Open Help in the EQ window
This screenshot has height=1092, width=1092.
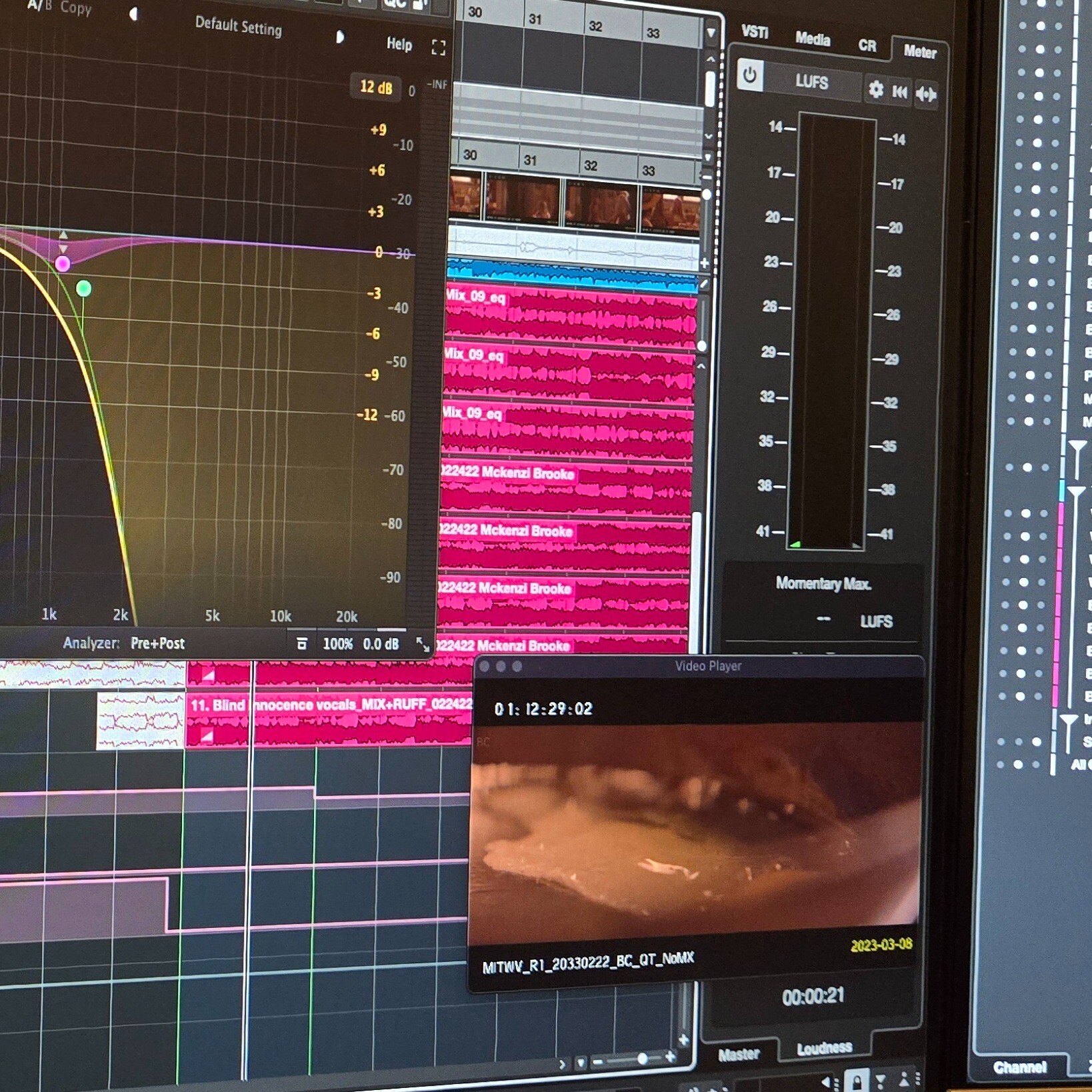click(x=399, y=45)
